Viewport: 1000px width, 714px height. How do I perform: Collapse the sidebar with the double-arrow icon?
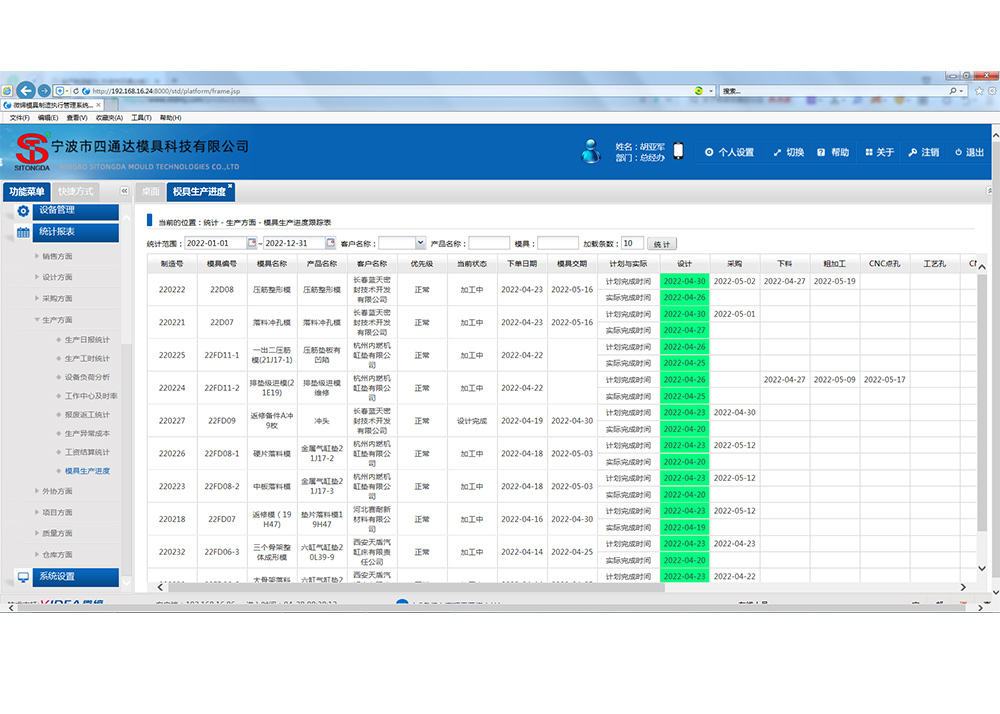tap(125, 191)
